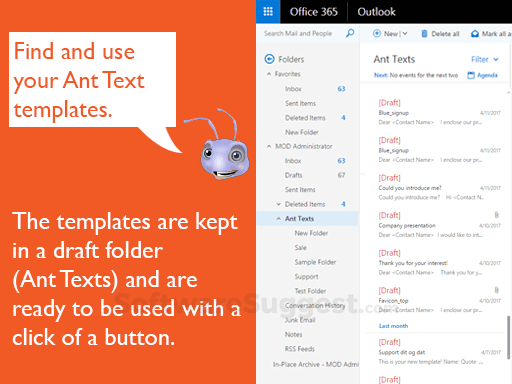The image size is (512, 384).
Task: Select Deleted Items under Favorites
Action: coord(305,118)
